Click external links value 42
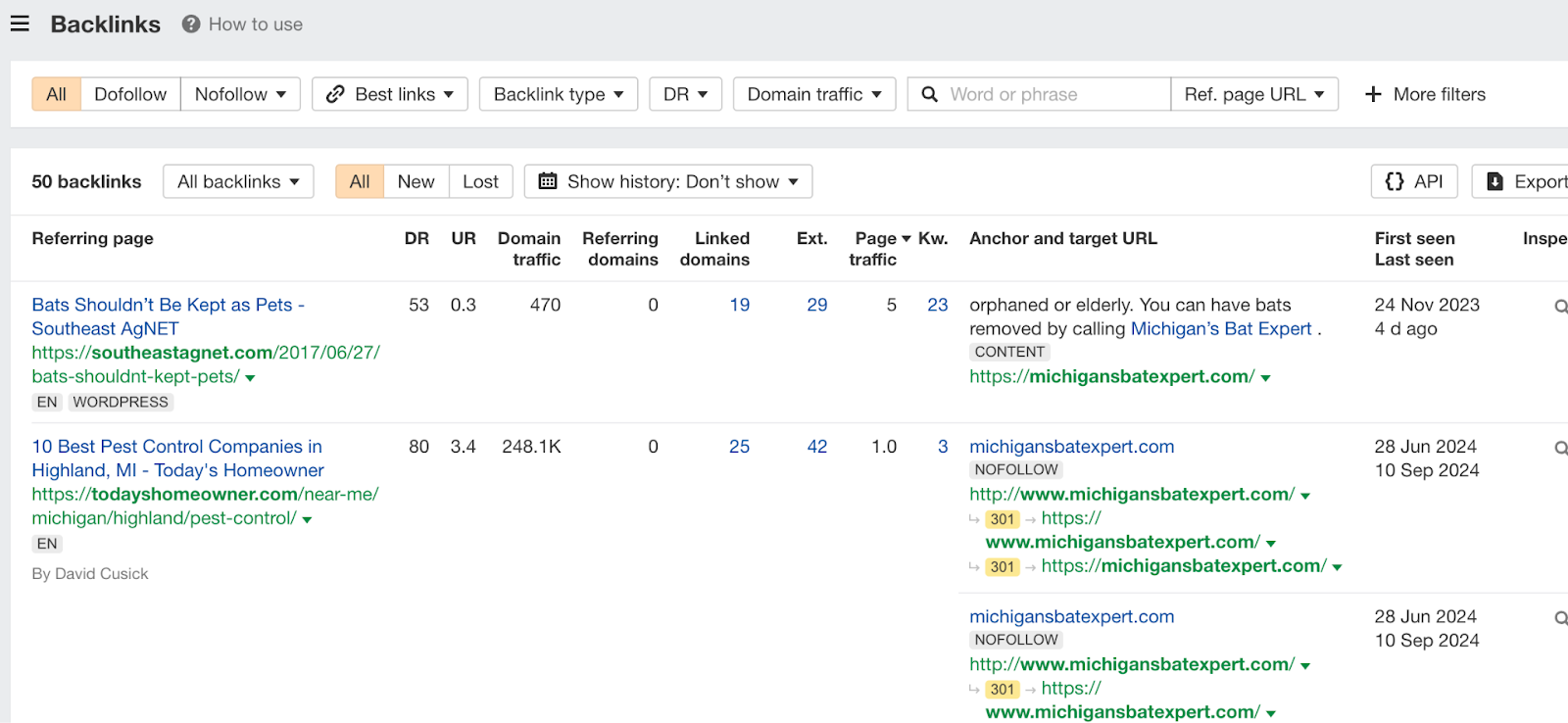The width and height of the screenshot is (1568, 723). 817,447
